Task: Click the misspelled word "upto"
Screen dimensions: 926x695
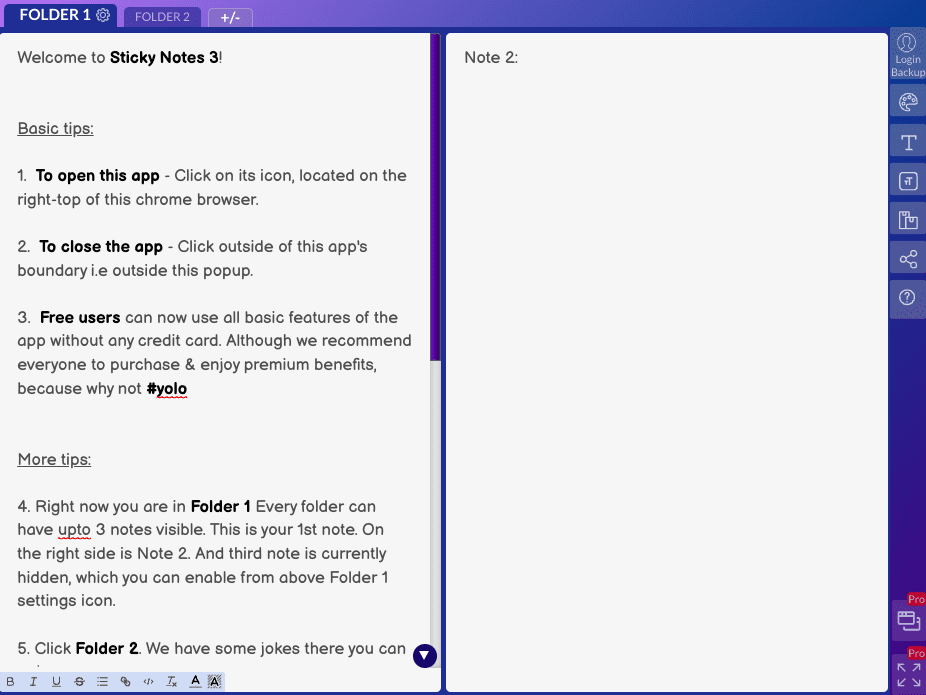Action: click(74, 530)
